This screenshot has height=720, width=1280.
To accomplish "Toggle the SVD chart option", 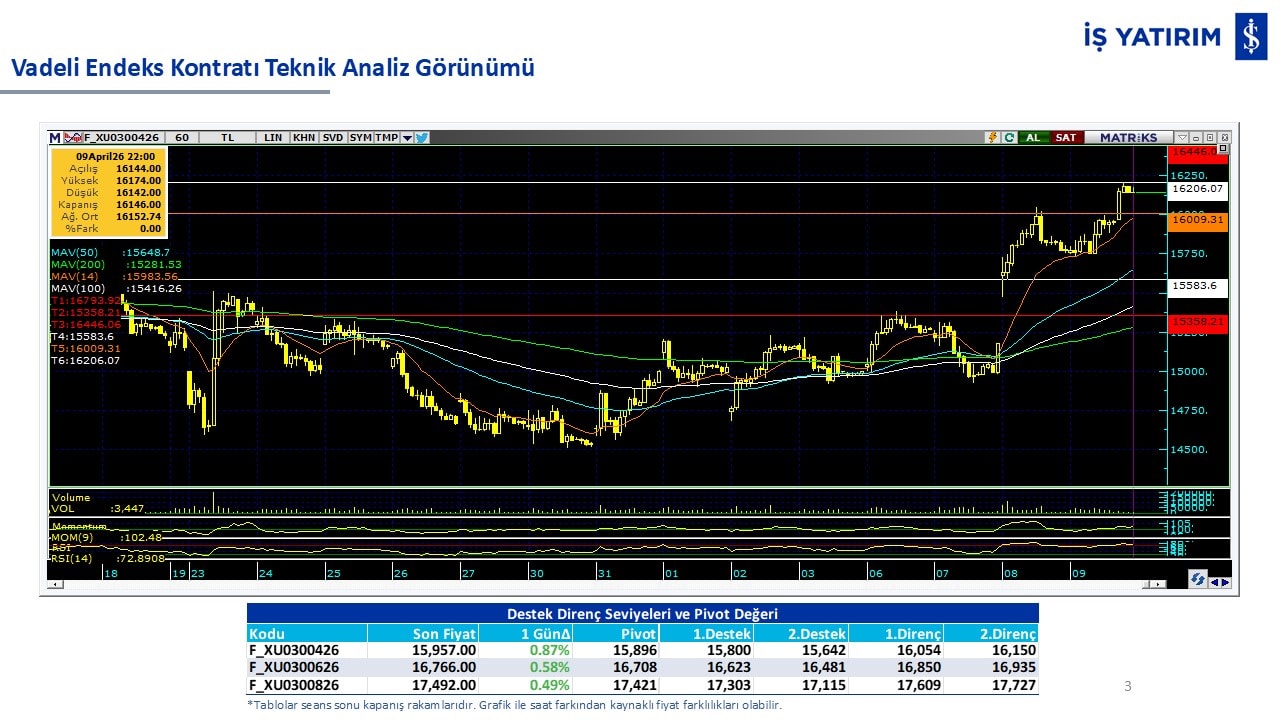I will pos(333,138).
